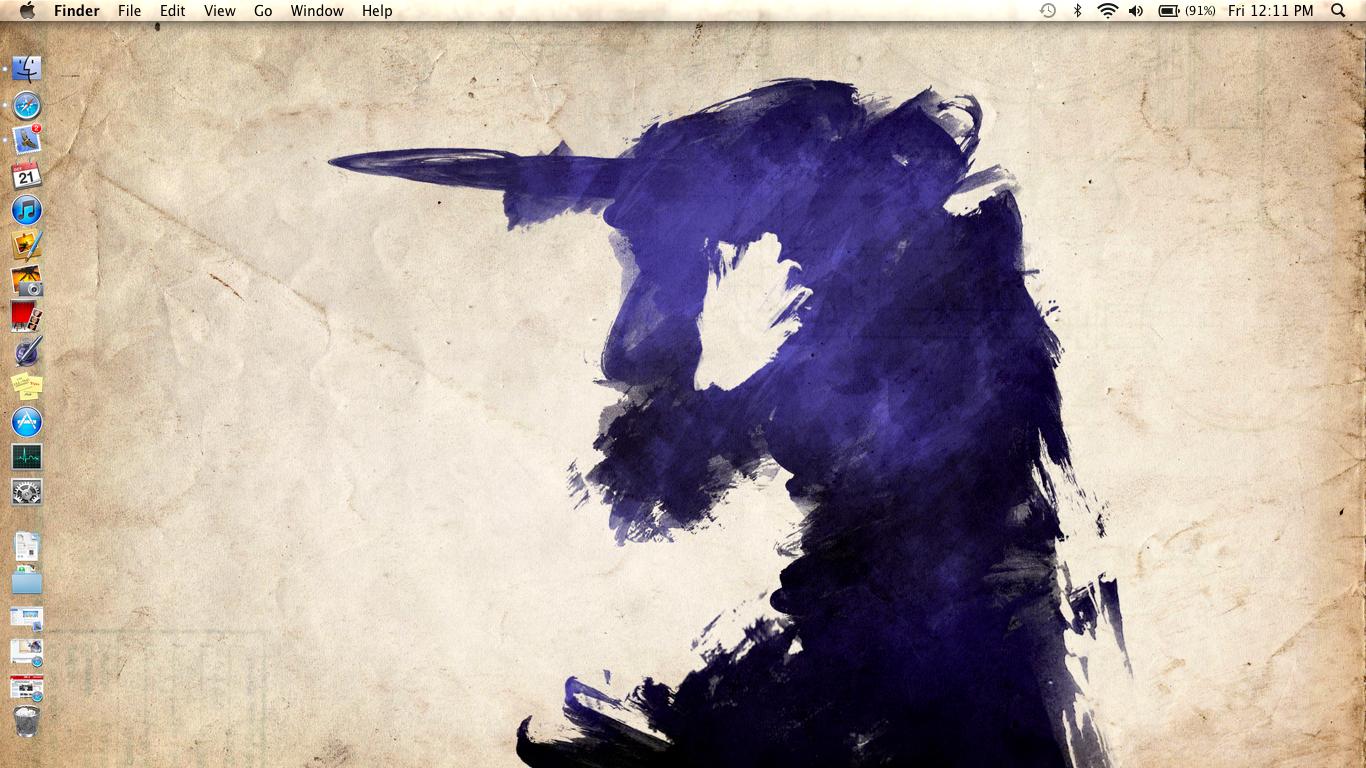This screenshot has height=768, width=1366.
Task: Click the battery status showing 91%
Action: pyautogui.click(x=1187, y=11)
